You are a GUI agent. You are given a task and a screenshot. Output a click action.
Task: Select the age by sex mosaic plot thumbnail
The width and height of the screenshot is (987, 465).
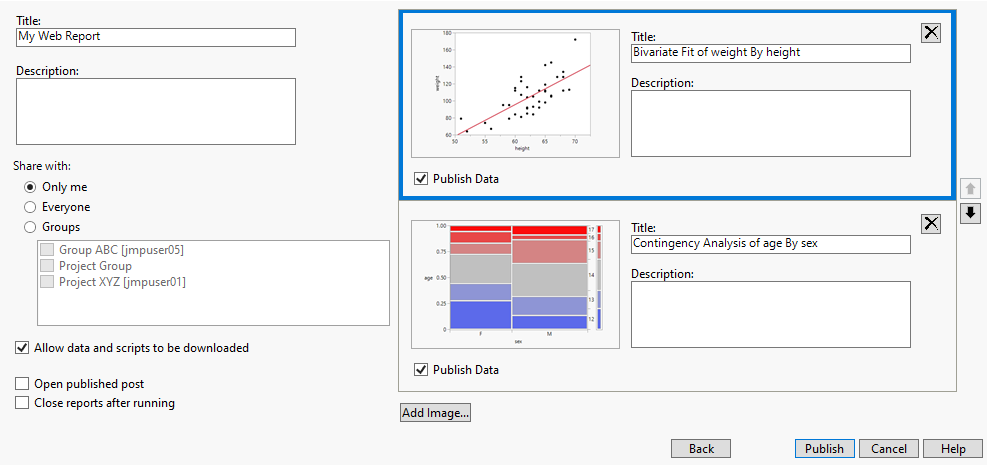(515, 285)
